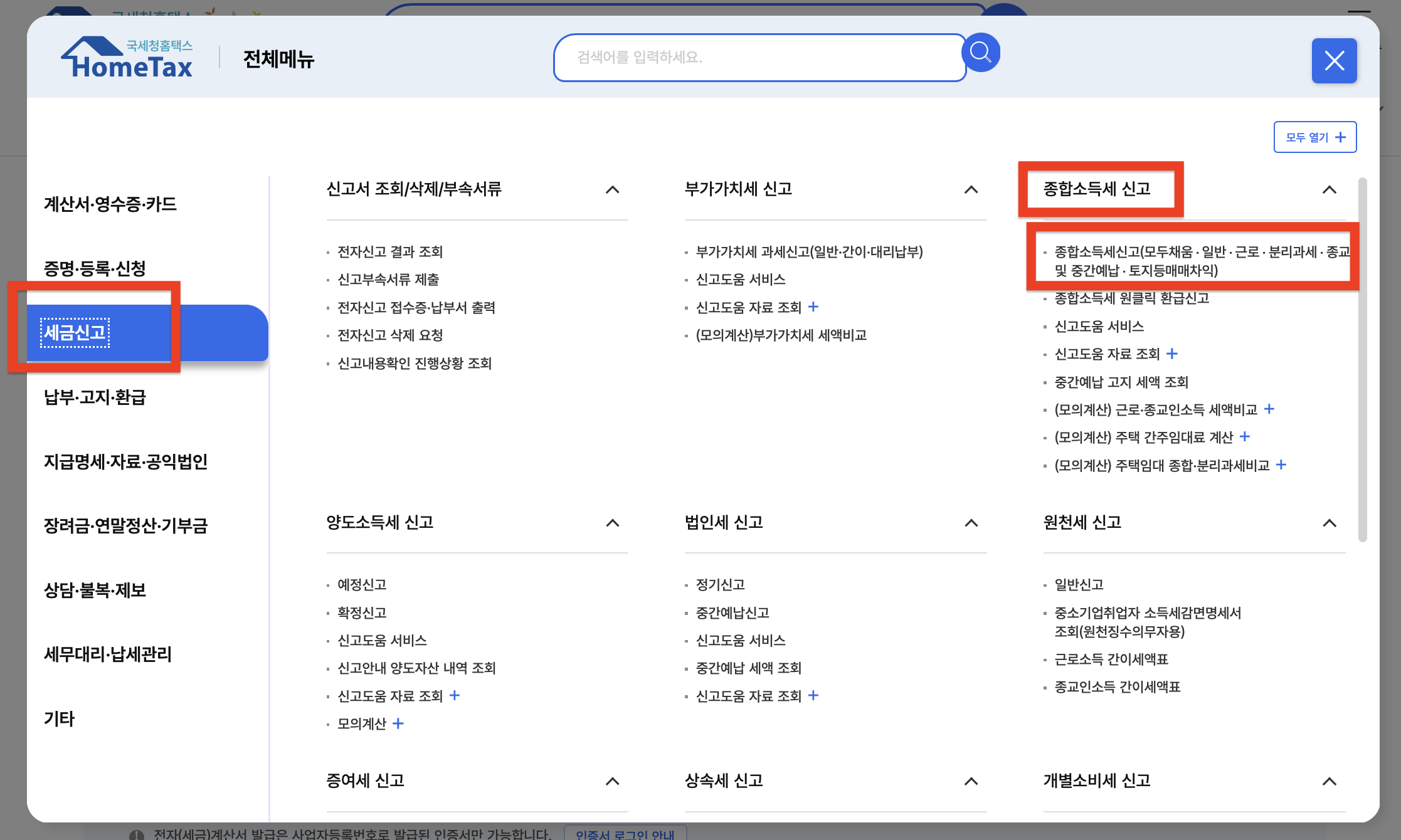Click the search magnifier icon
1401x840 pixels.
[980, 53]
